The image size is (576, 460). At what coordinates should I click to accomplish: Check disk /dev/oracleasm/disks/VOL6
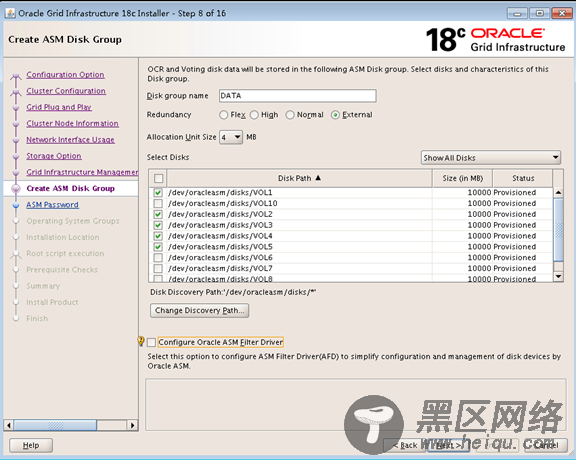[158, 258]
